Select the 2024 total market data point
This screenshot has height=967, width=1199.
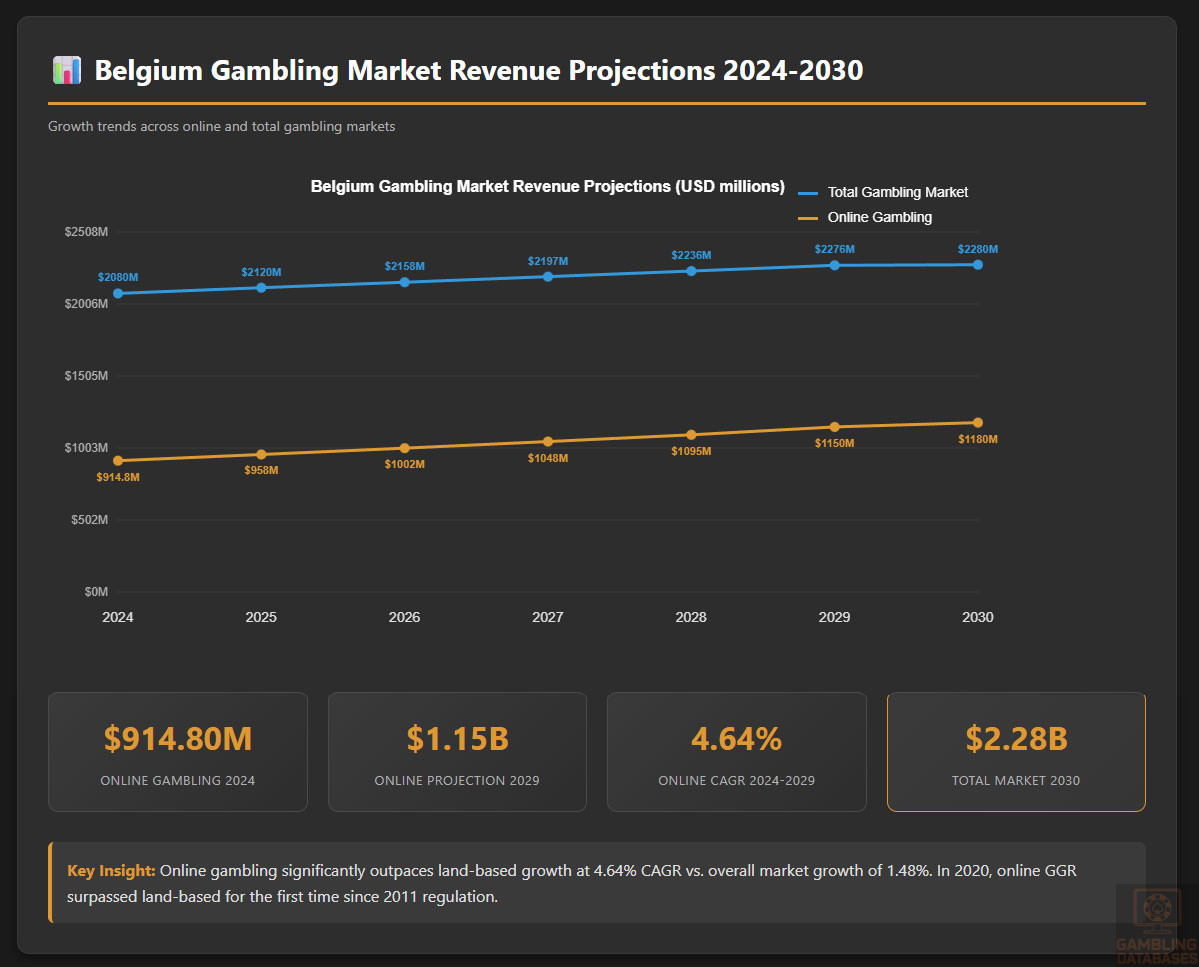click(x=118, y=293)
